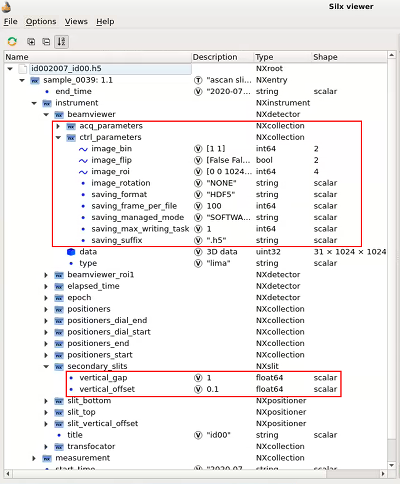Open the Options menu
The height and width of the screenshot is (484, 400).
pos(41,22)
